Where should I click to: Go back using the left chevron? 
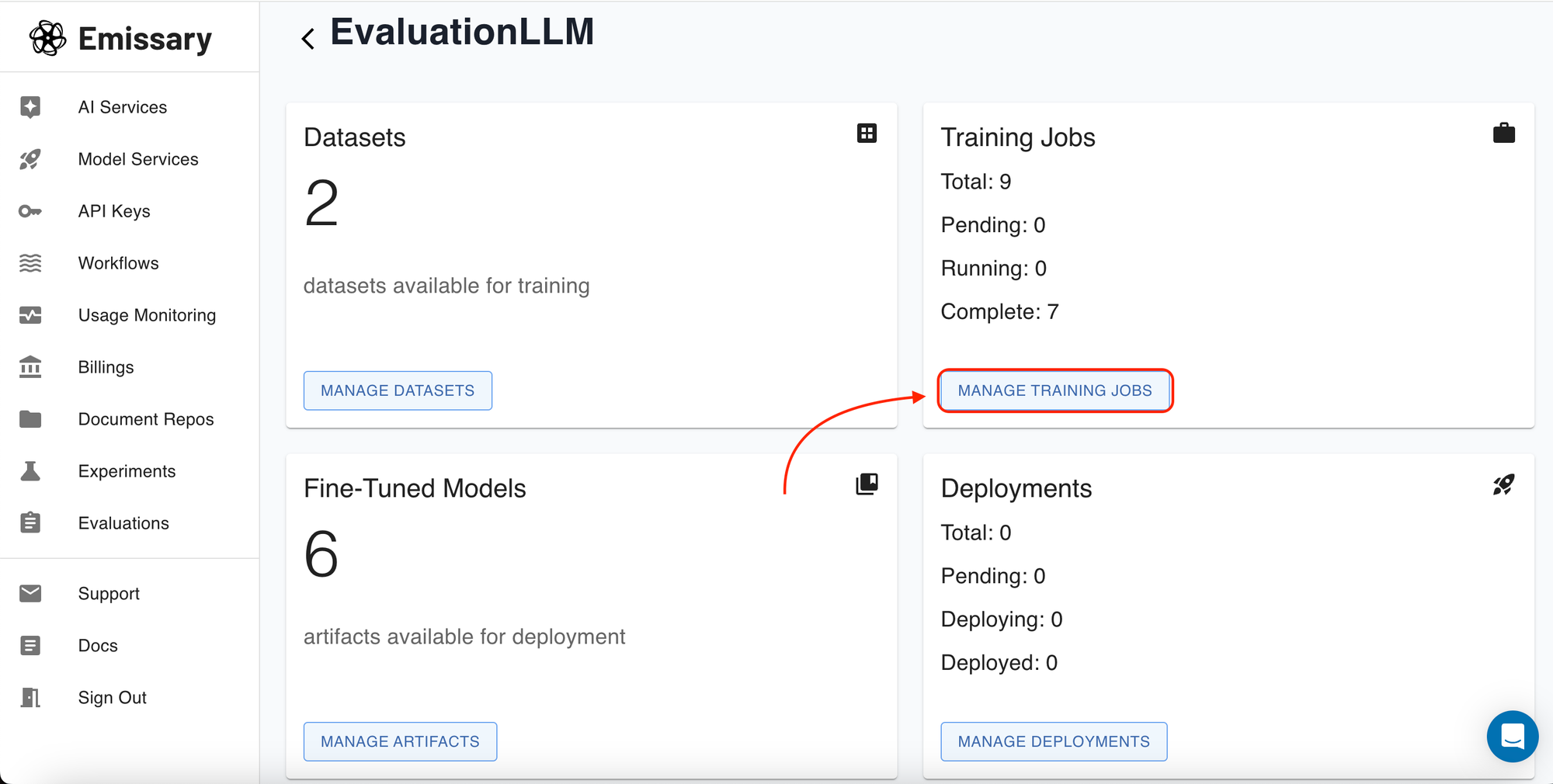[x=308, y=39]
